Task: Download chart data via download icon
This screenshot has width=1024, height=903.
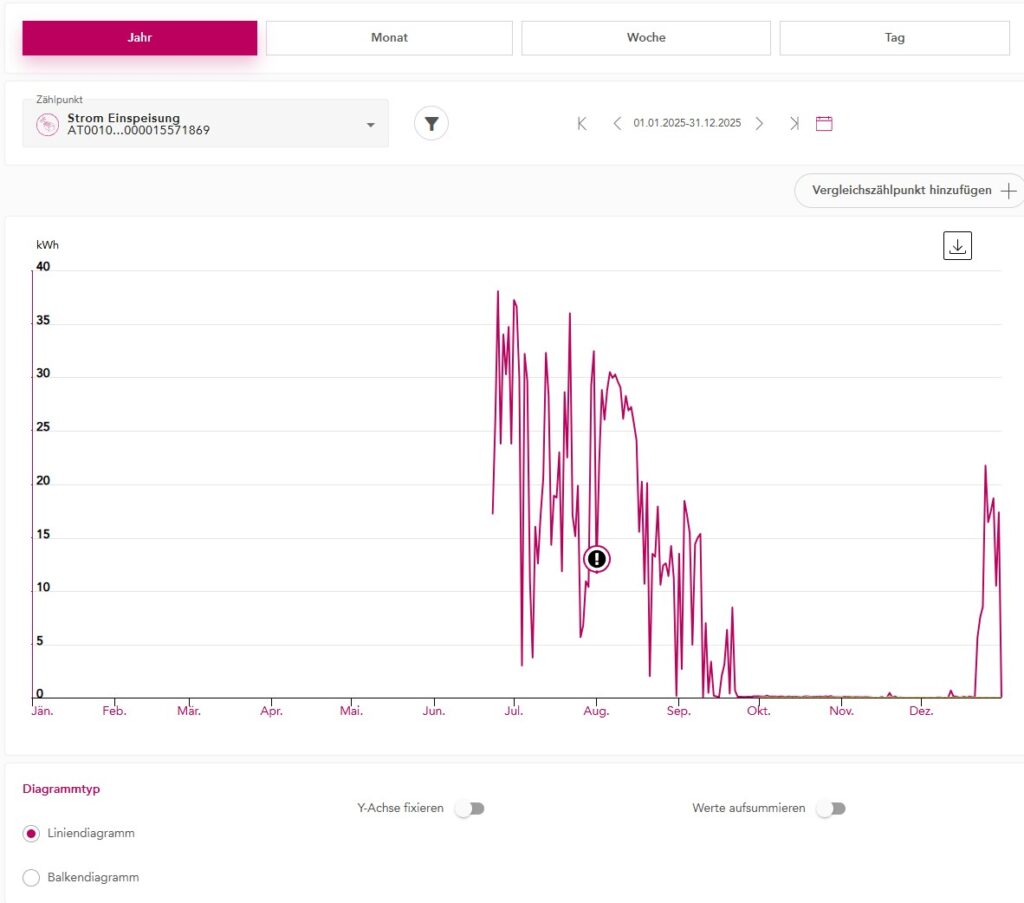Action: pos(957,246)
